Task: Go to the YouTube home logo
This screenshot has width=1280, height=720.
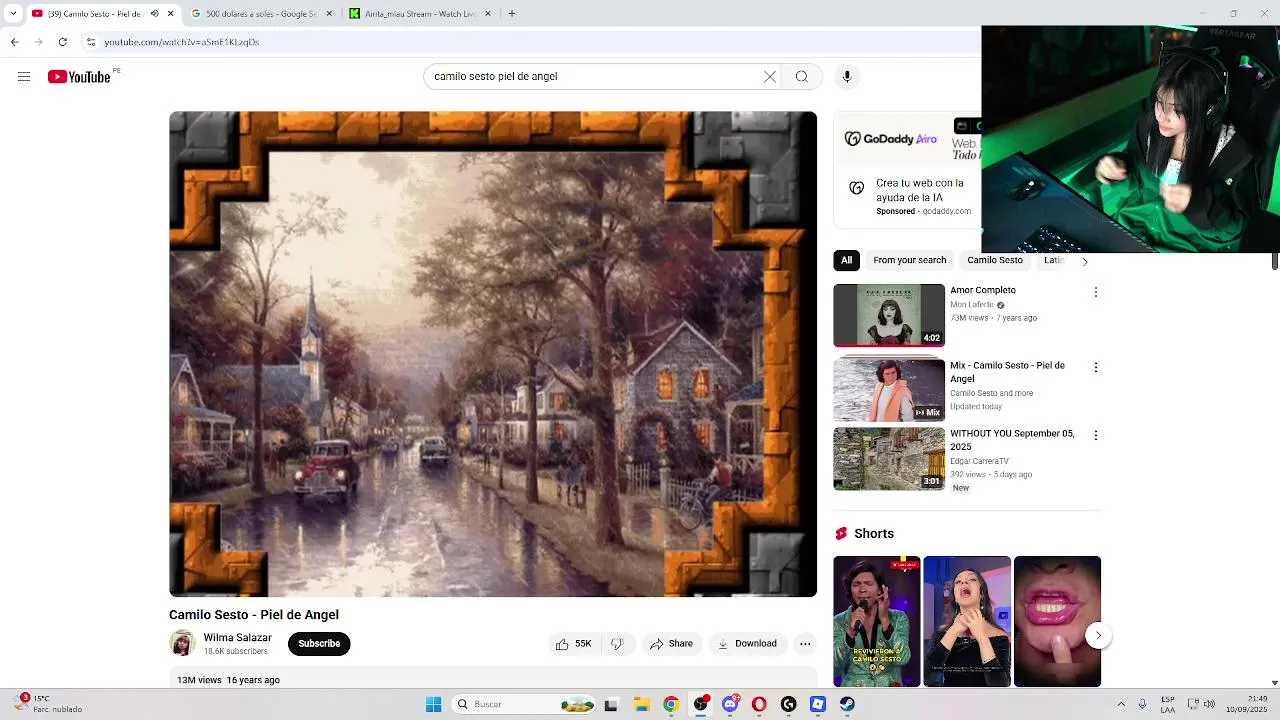Action: 79,77
